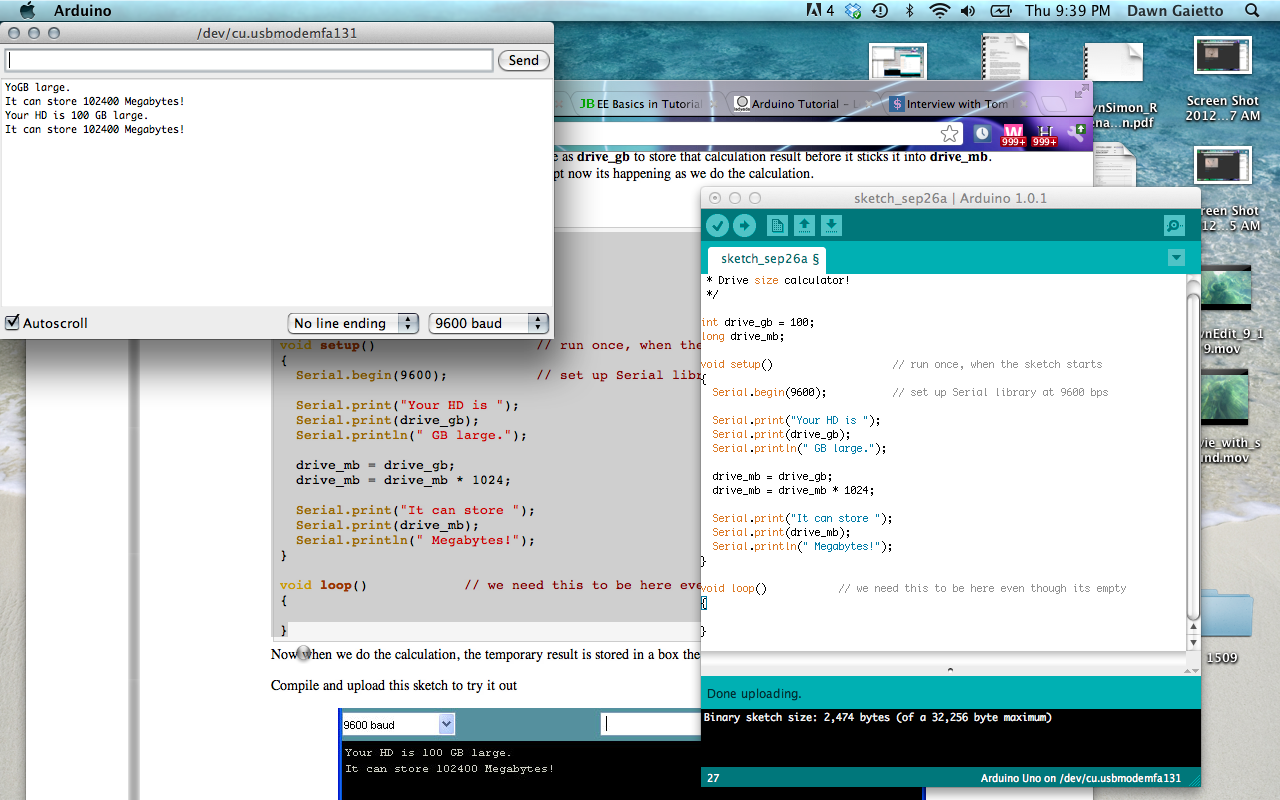Image resolution: width=1280 pixels, height=800 pixels.
Task: Click 'Arduino Uno on /dev/cu.usbmodemfa131' status text
Action: tap(1081, 778)
